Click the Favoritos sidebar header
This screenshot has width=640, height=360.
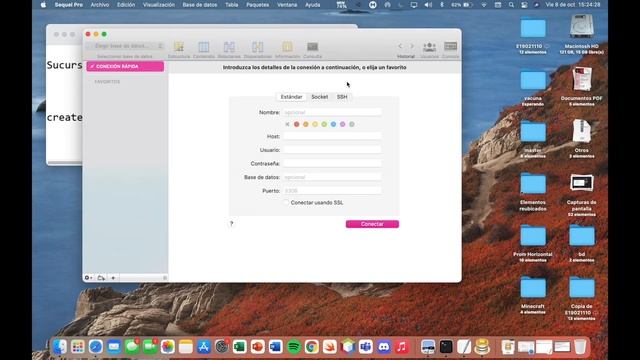tap(107, 82)
